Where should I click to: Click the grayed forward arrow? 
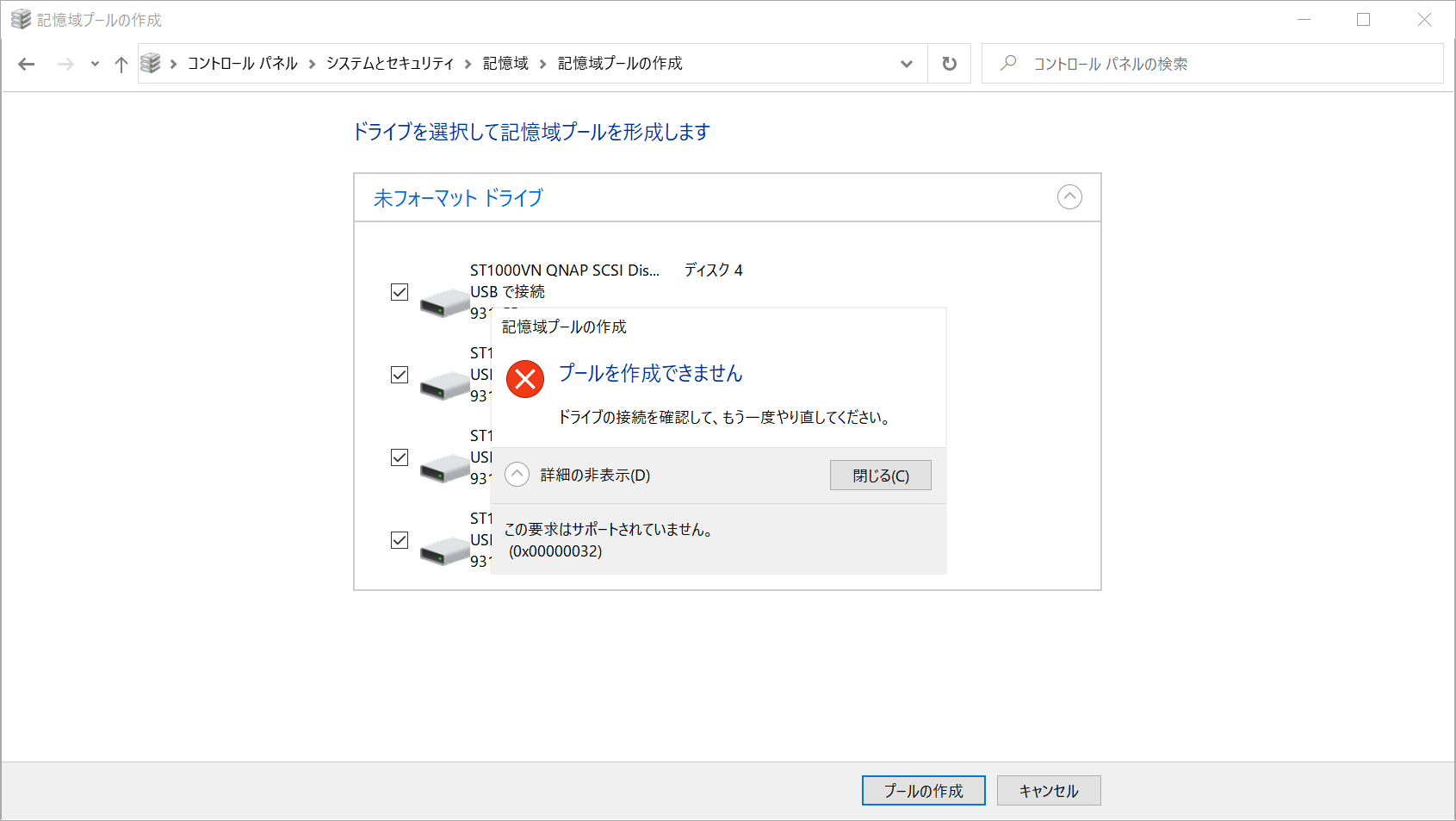coord(65,63)
